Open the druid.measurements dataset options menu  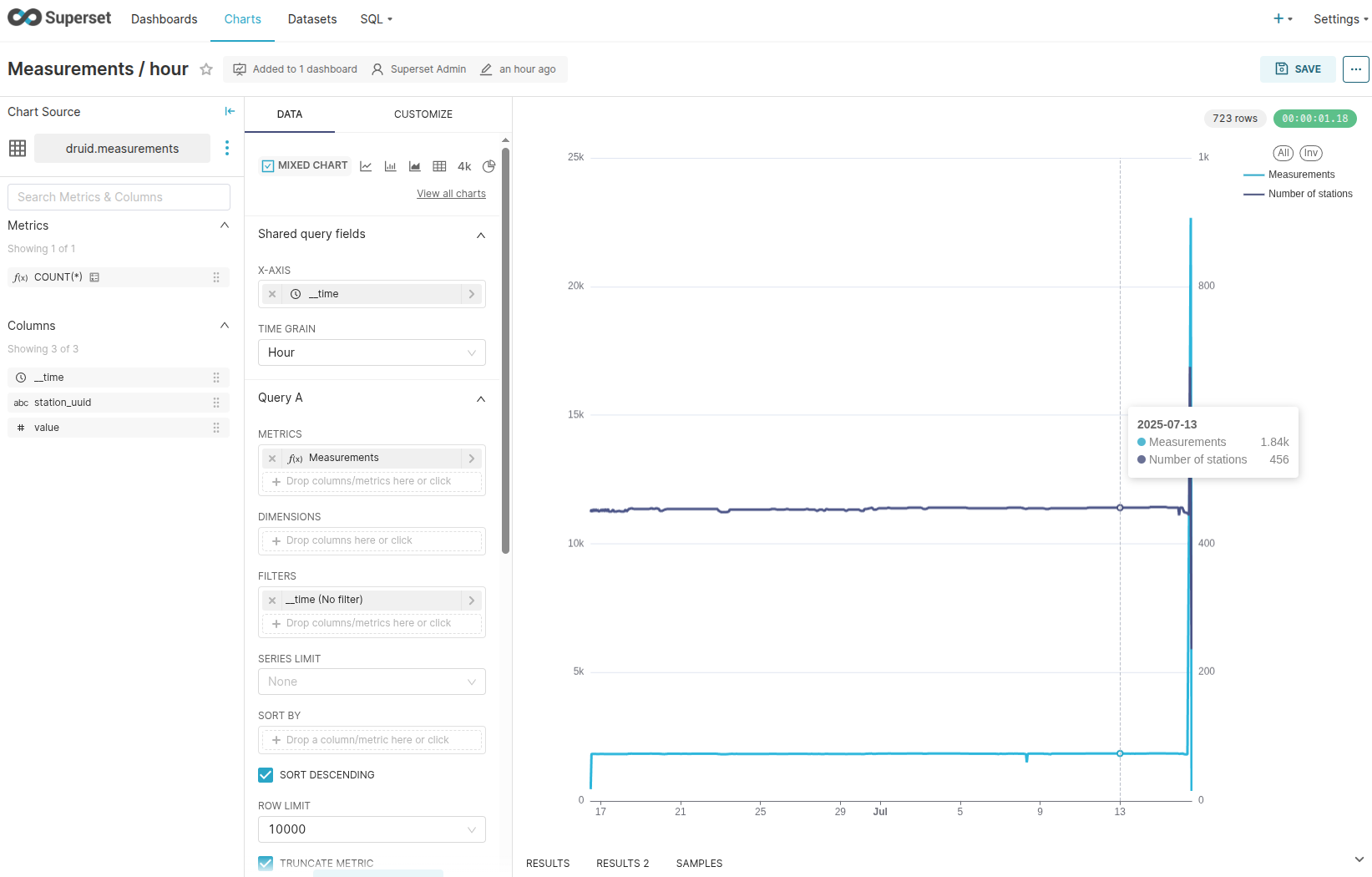coord(227,148)
